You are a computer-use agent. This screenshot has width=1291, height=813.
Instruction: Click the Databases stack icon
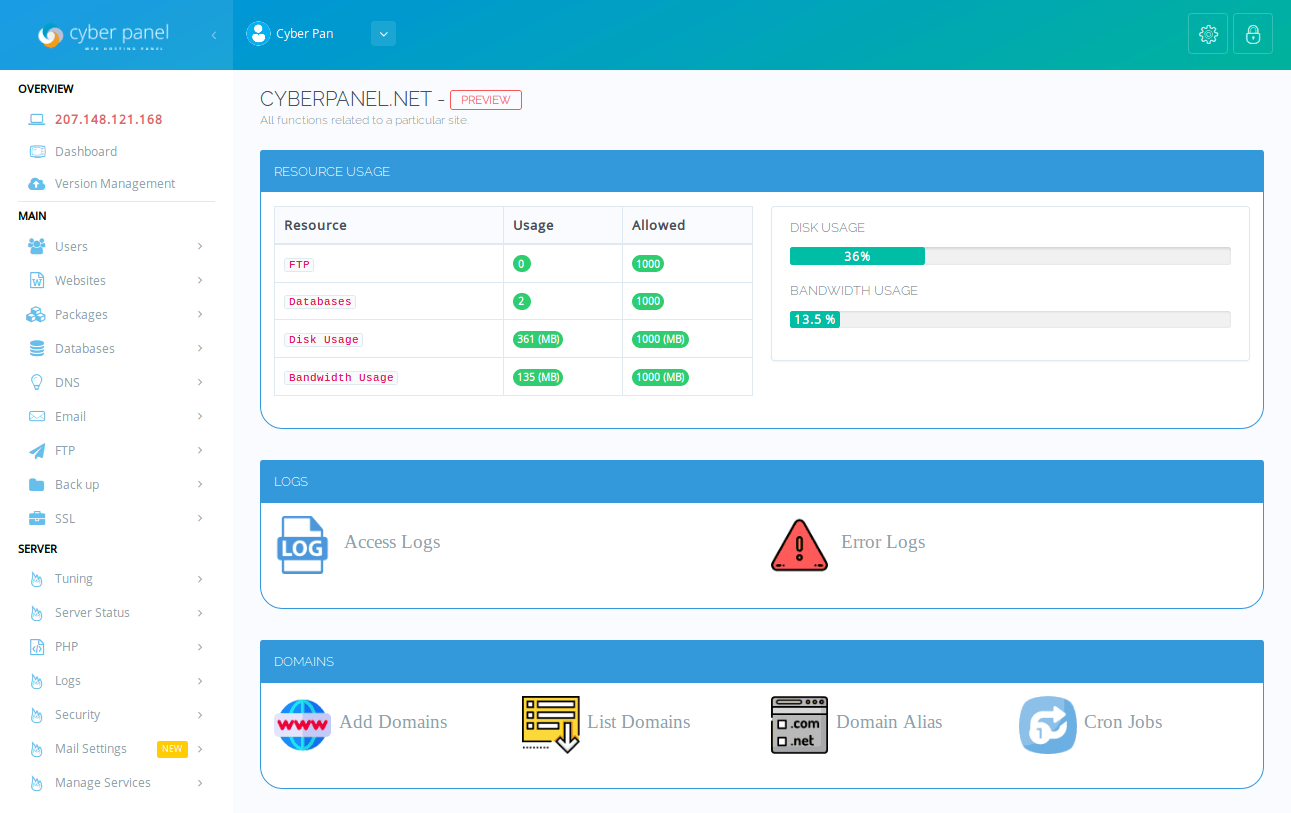point(37,348)
